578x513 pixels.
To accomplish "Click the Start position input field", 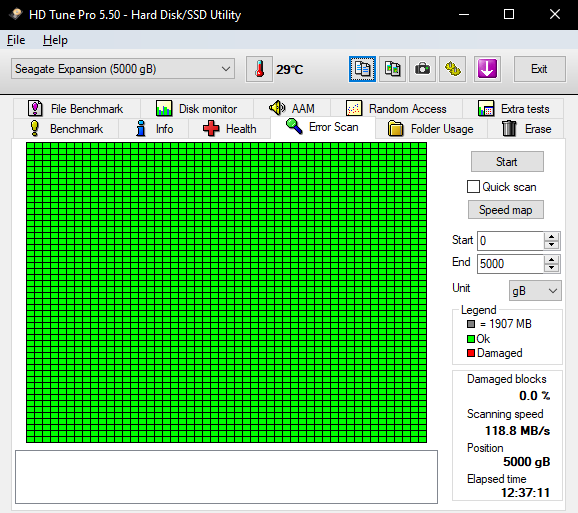I will (511, 241).
